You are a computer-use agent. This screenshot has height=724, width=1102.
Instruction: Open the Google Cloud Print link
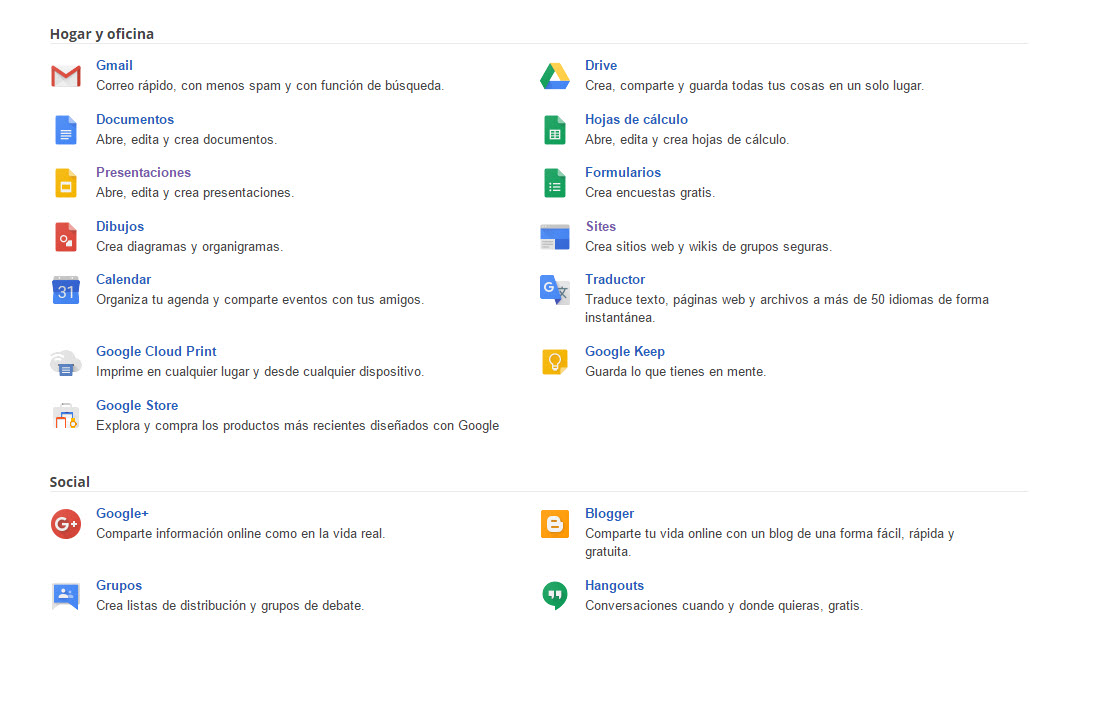pyautogui.click(x=156, y=351)
